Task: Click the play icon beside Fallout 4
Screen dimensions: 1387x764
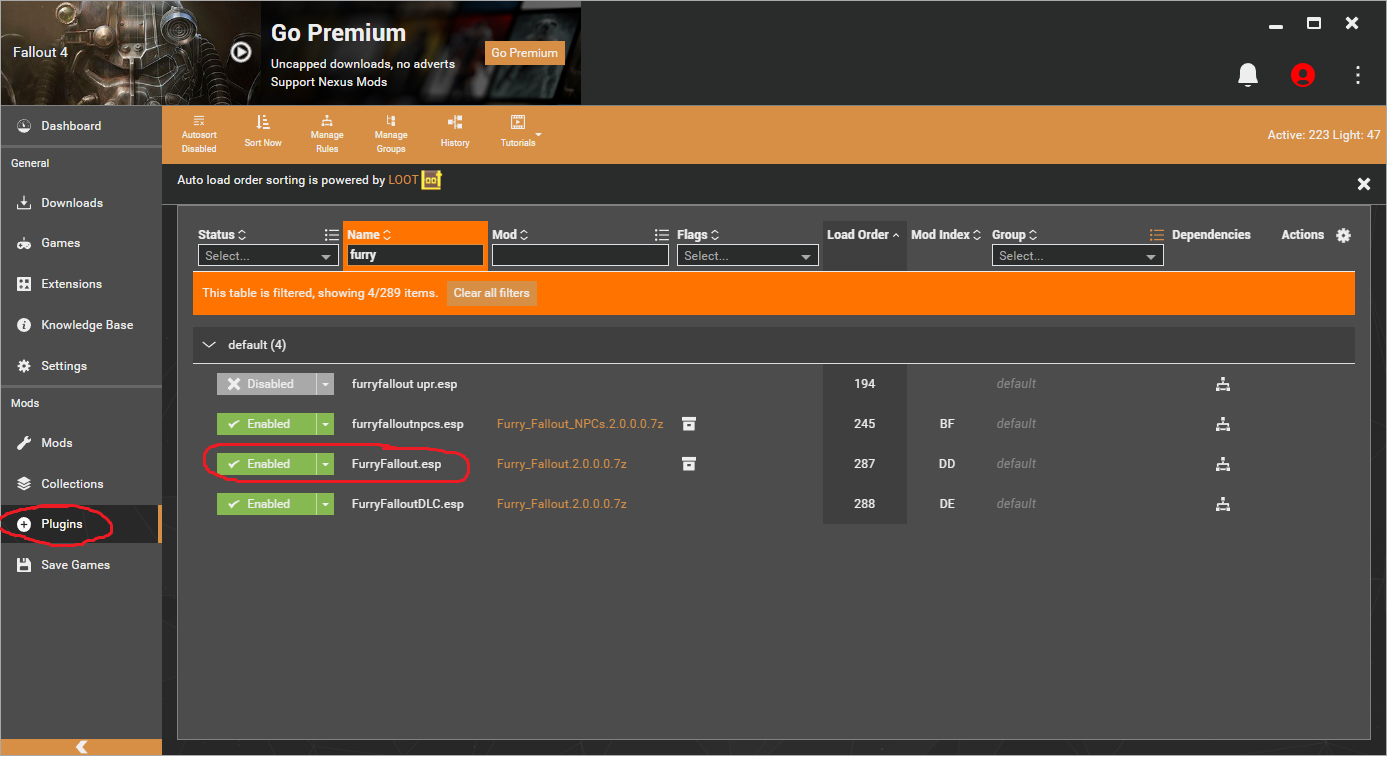Action: point(241,52)
